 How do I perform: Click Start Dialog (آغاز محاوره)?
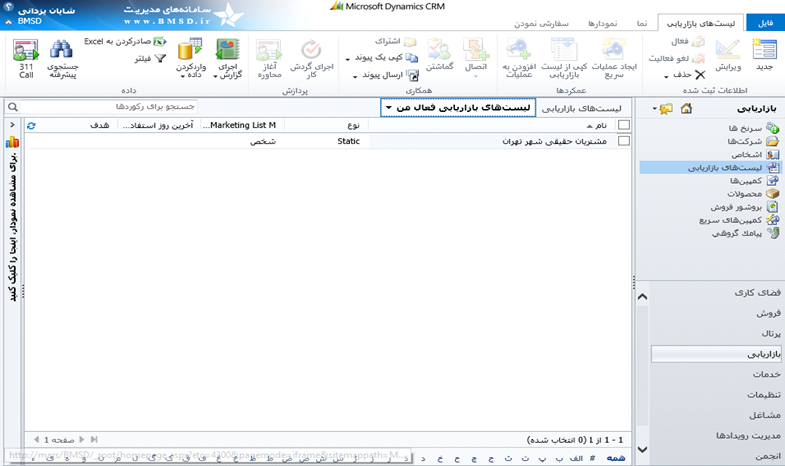point(269,58)
